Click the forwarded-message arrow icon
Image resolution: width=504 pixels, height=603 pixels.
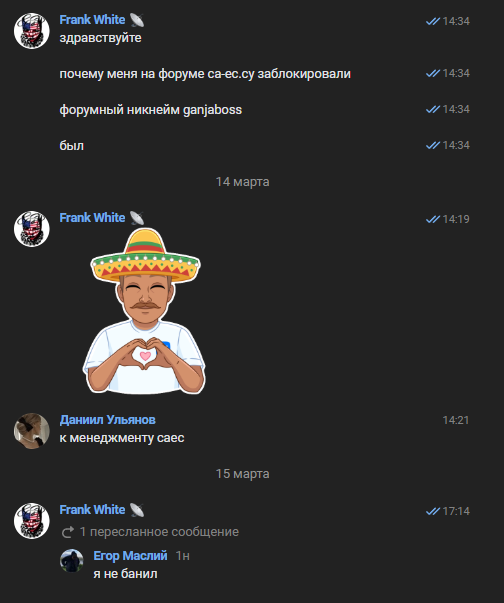coord(68,532)
